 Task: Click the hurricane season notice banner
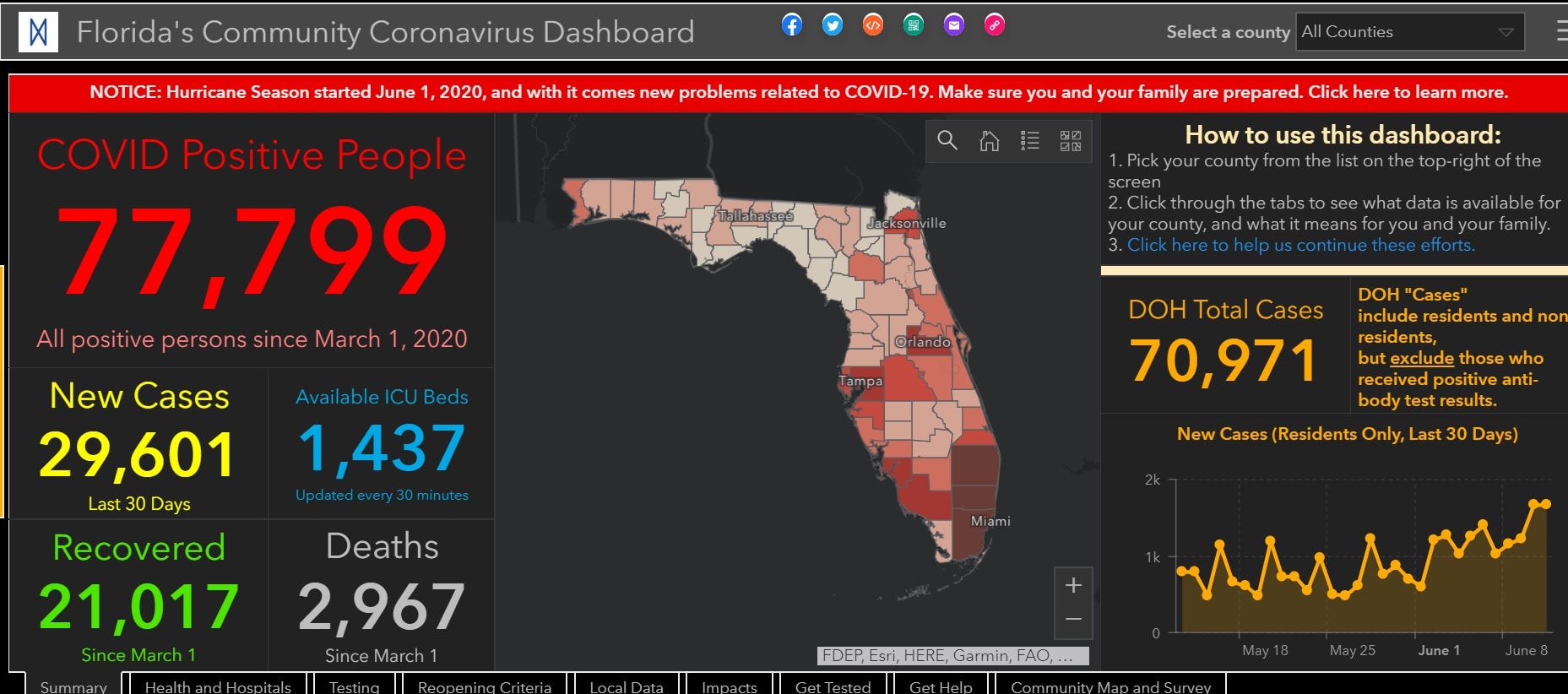pos(798,93)
